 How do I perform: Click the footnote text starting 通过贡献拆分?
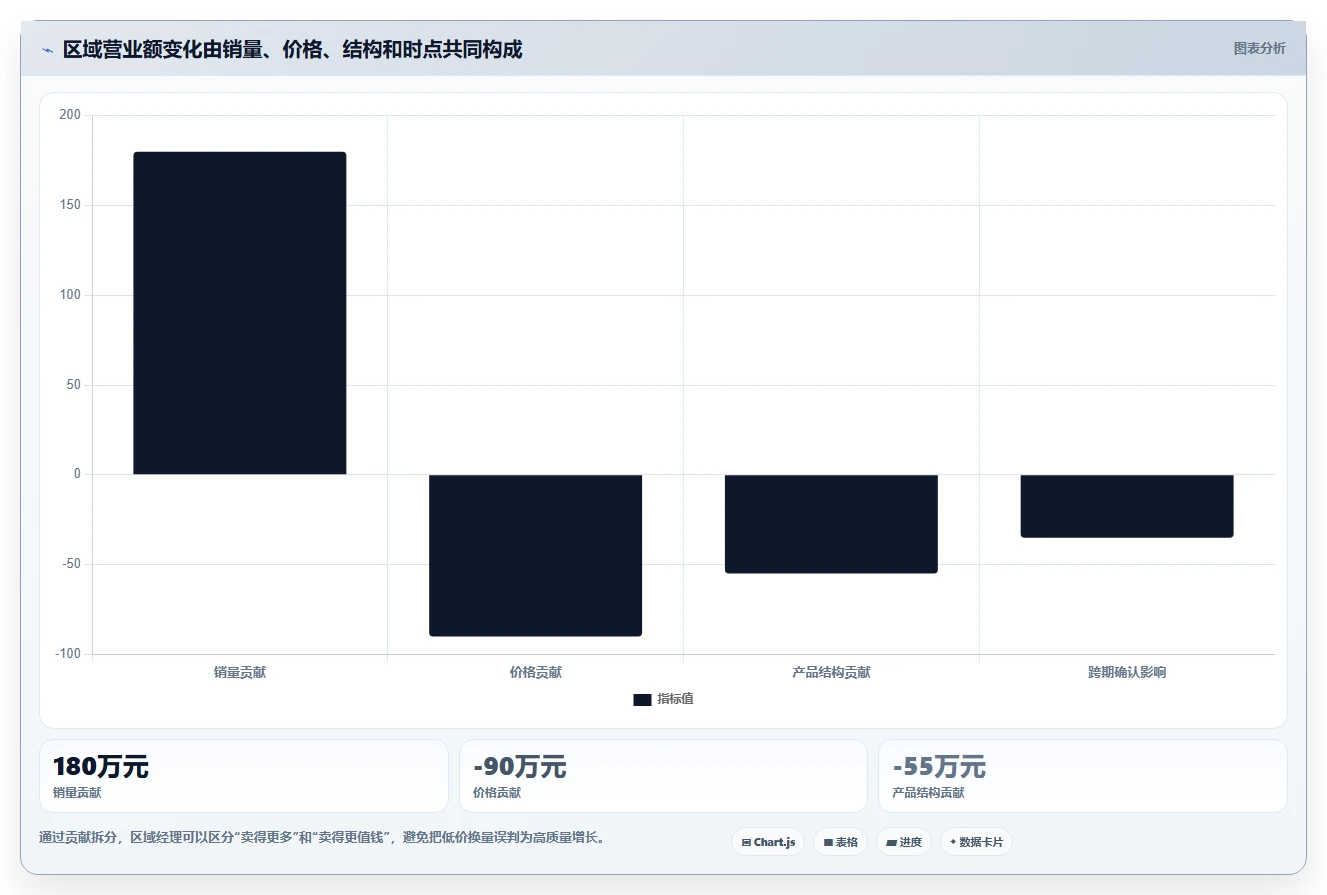tap(321, 837)
